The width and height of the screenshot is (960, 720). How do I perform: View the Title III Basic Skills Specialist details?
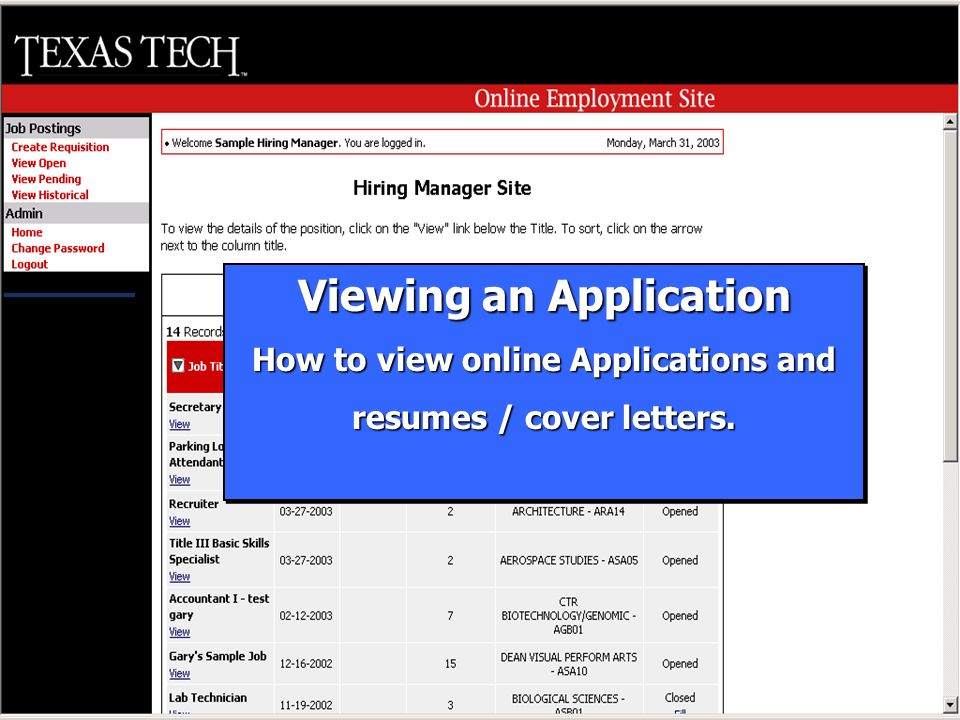coord(179,576)
